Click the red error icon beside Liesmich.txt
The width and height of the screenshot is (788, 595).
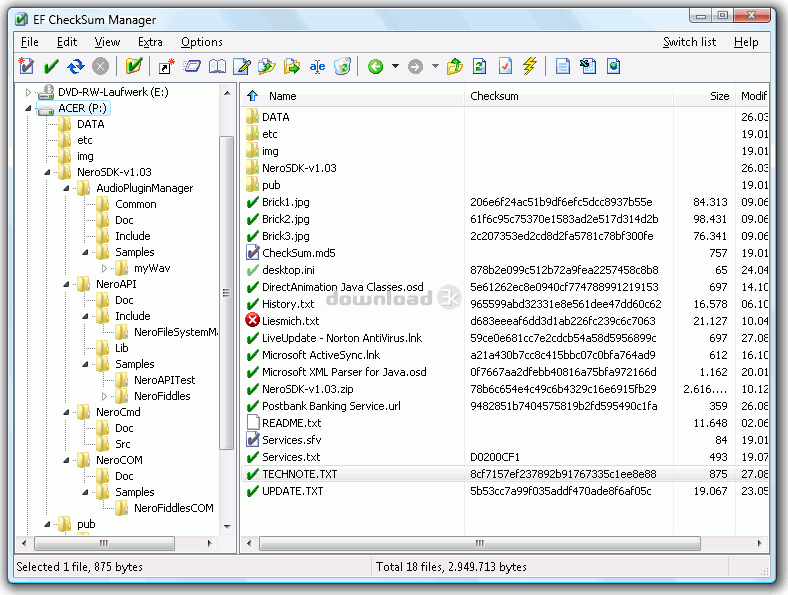[252, 320]
